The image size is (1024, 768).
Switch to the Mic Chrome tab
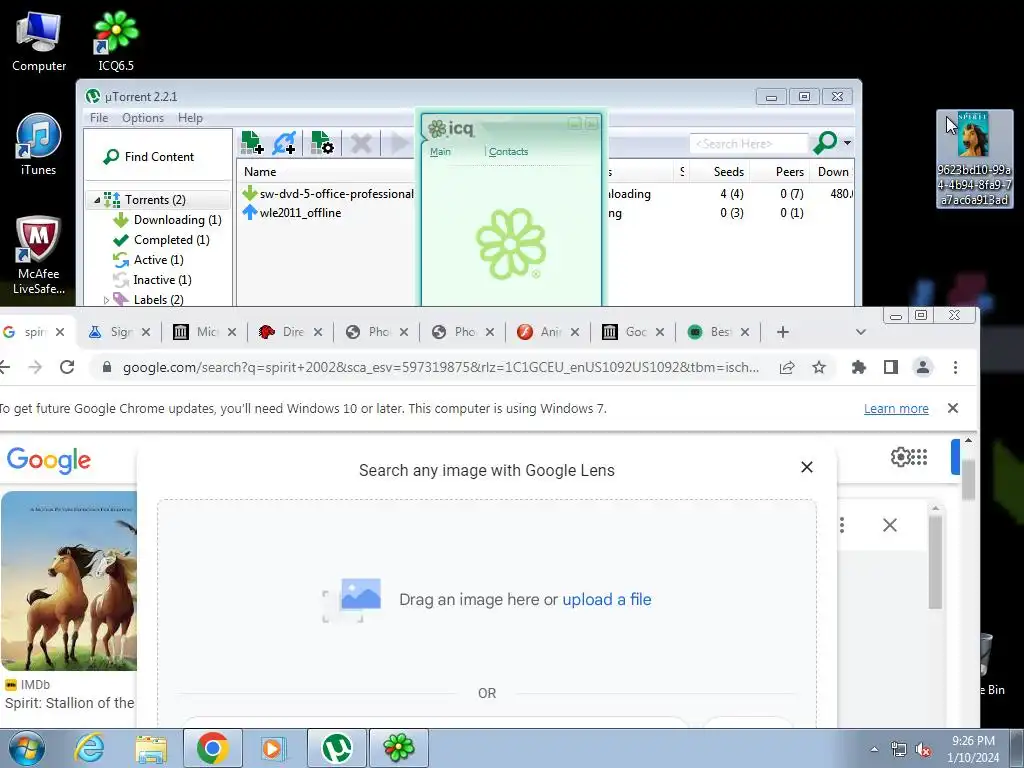click(202, 332)
